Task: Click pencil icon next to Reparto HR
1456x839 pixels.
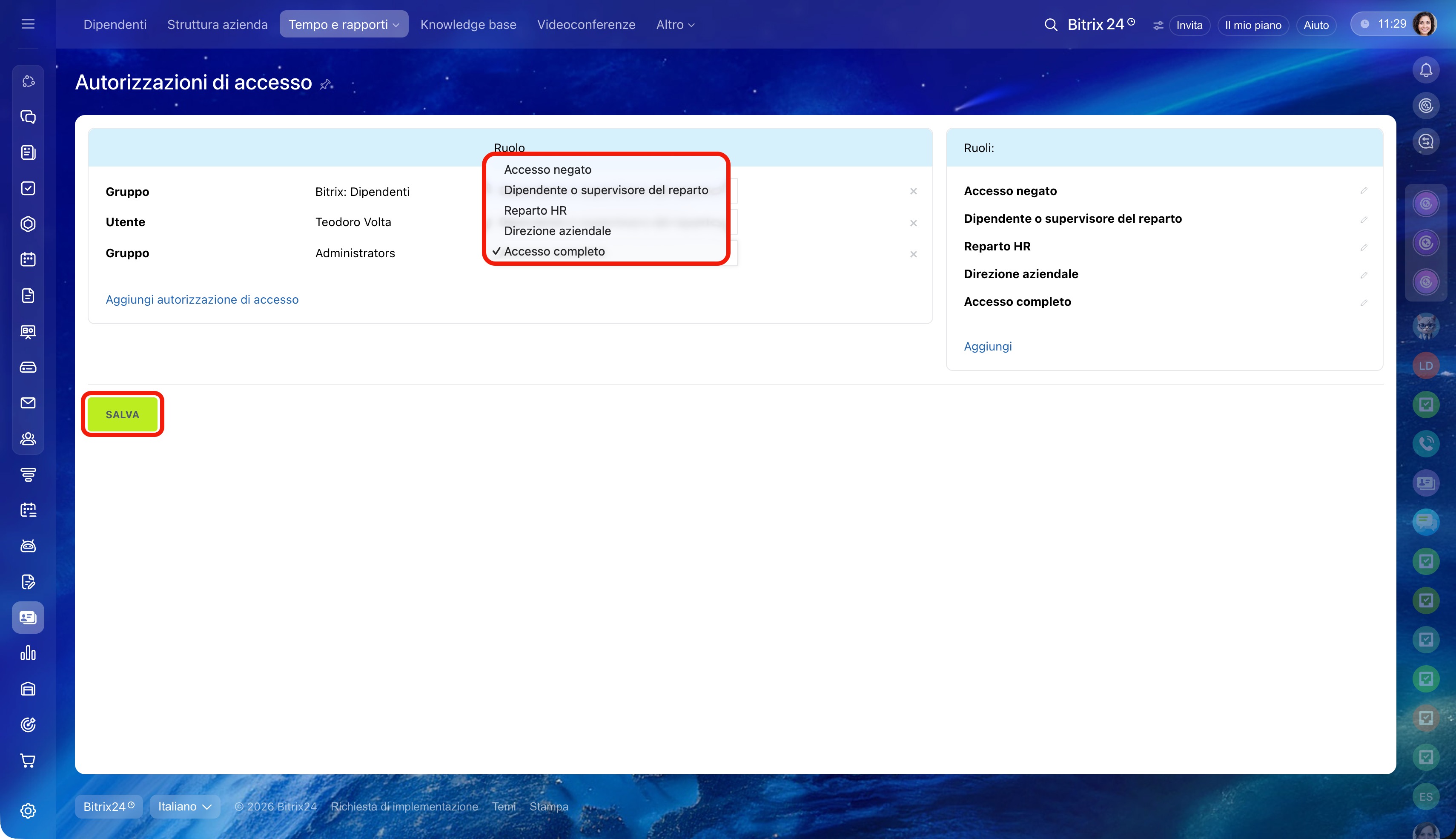Action: click(1363, 247)
